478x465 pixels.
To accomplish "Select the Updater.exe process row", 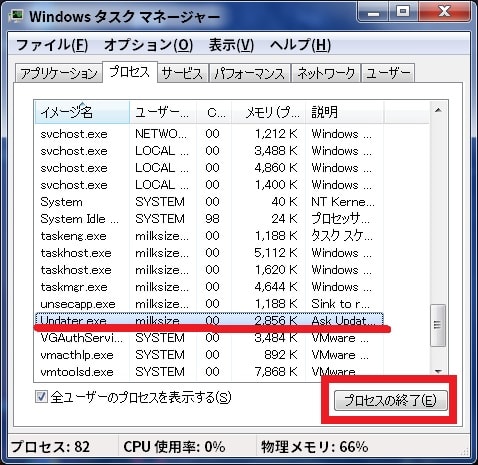I will coord(209,321).
